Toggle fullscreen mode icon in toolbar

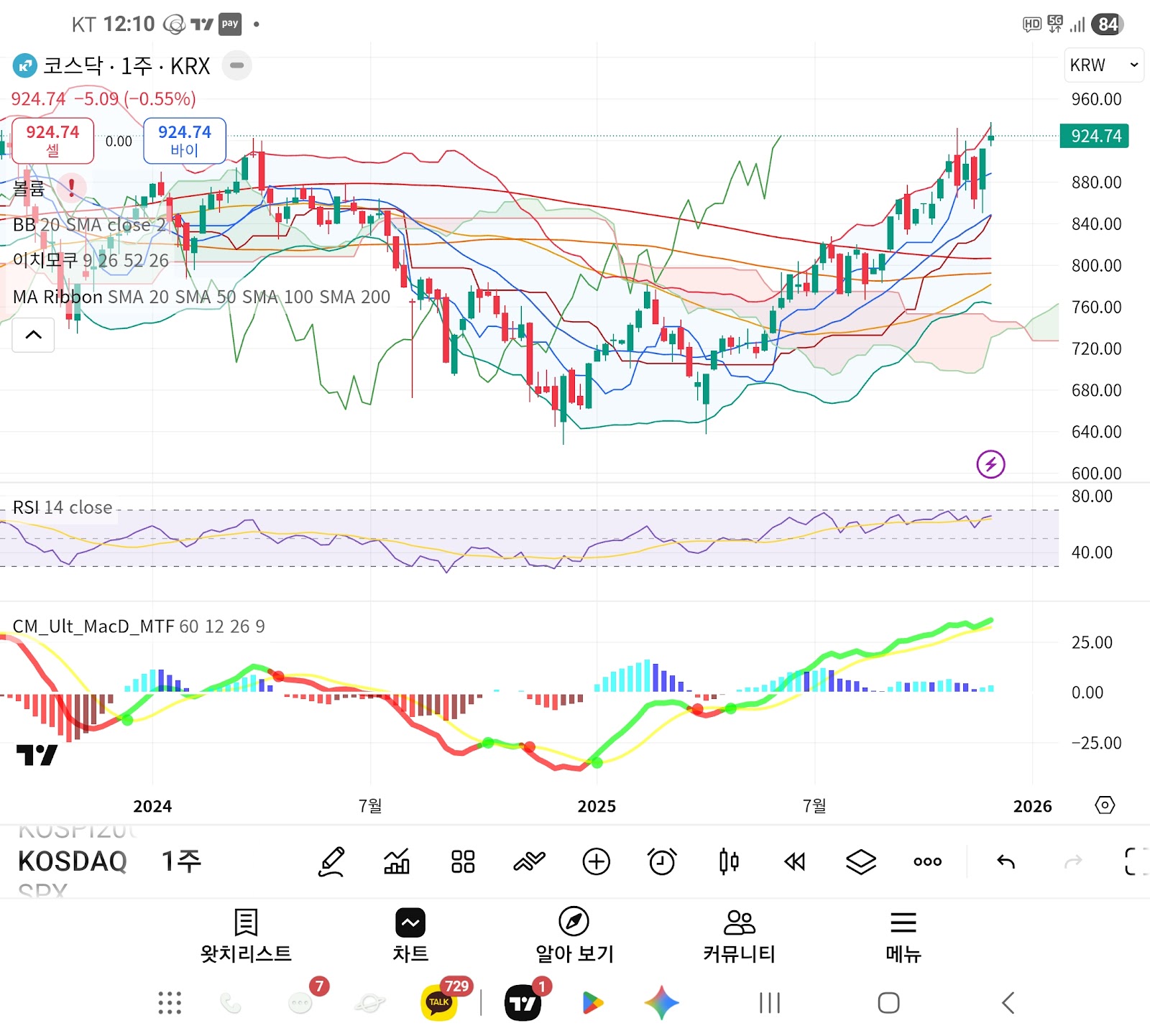click(1134, 861)
